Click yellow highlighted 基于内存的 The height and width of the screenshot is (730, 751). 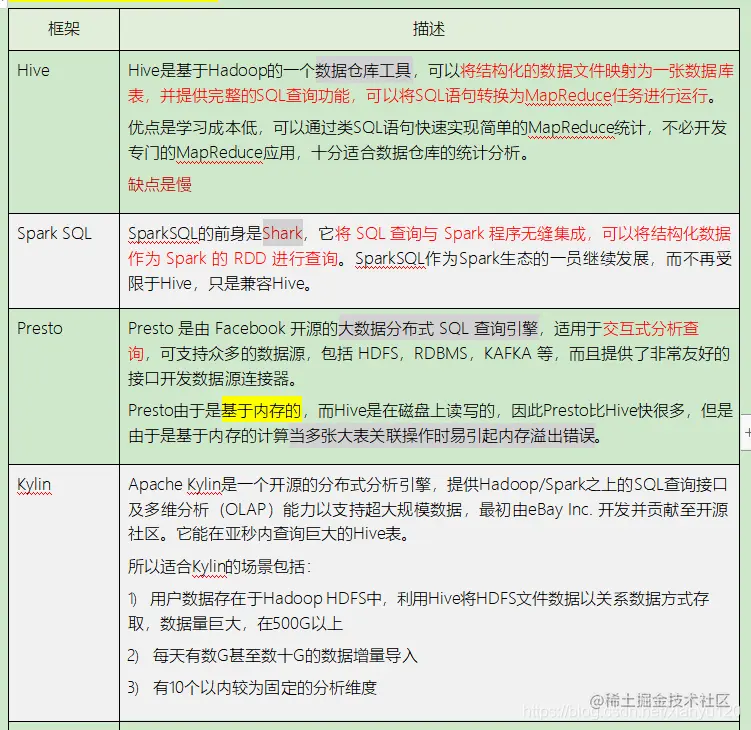pyautogui.click(x=262, y=411)
